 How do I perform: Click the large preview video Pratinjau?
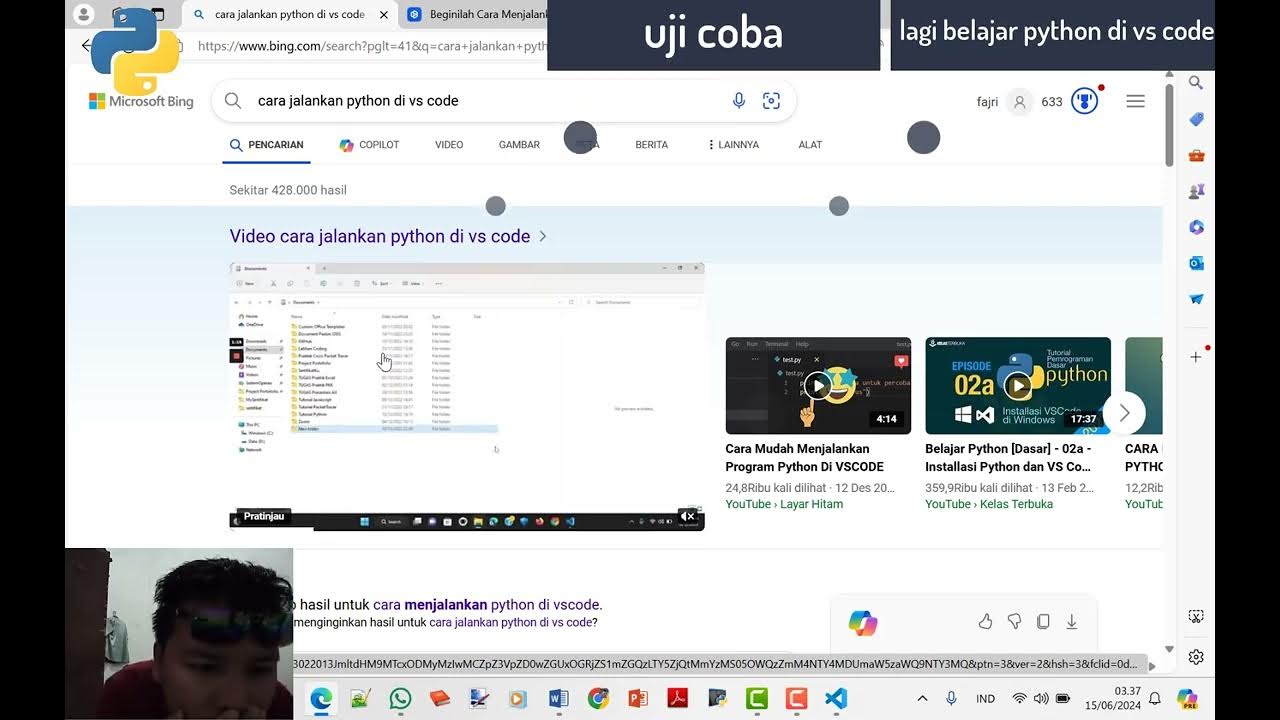pos(467,396)
